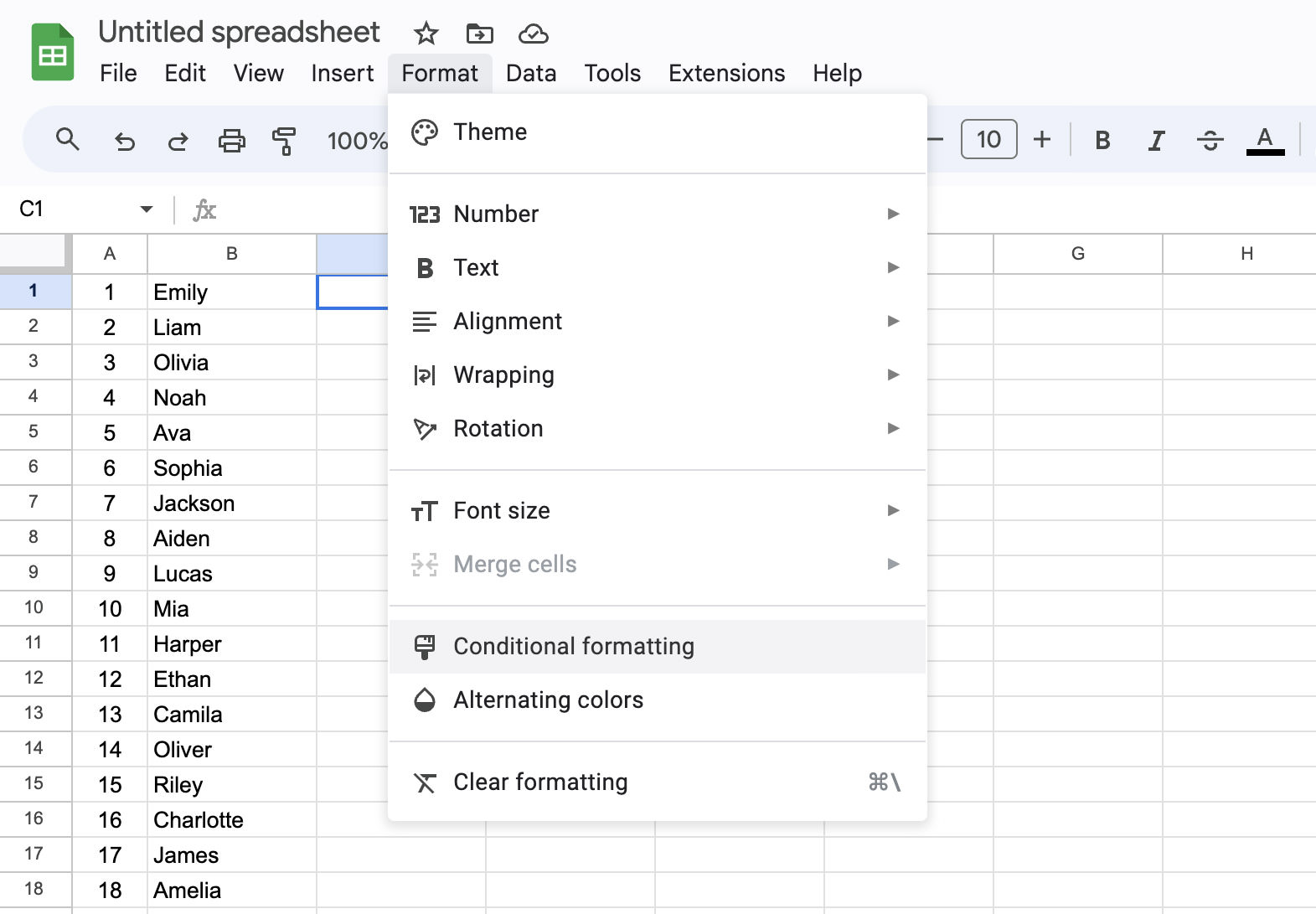Viewport: 1316px width, 914px height.
Task: Click cell containing Liam
Action: (232, 327)
